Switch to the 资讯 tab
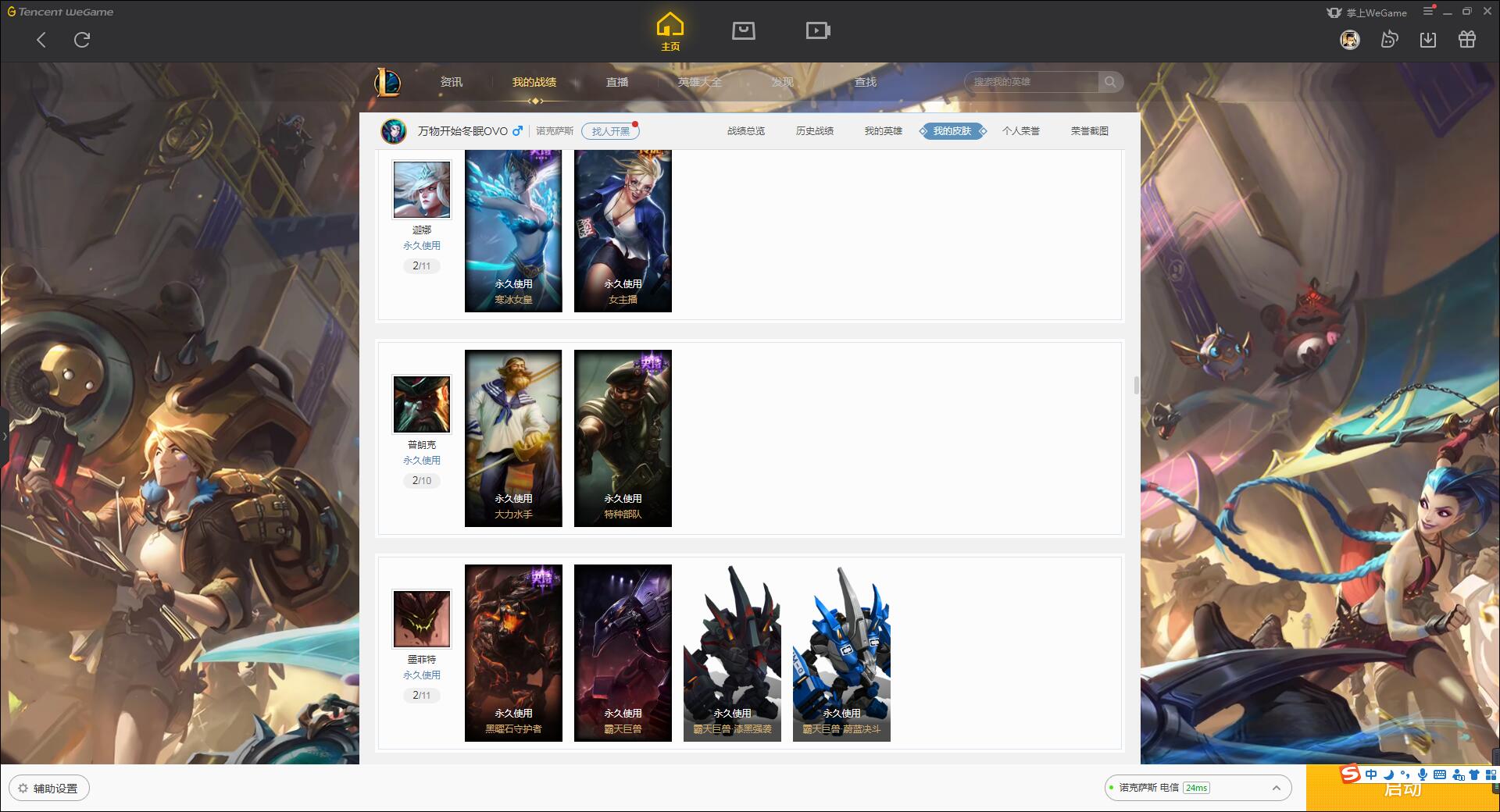Screen dimensions: 1500x812 pyautogui.click(x=452, y=82)
